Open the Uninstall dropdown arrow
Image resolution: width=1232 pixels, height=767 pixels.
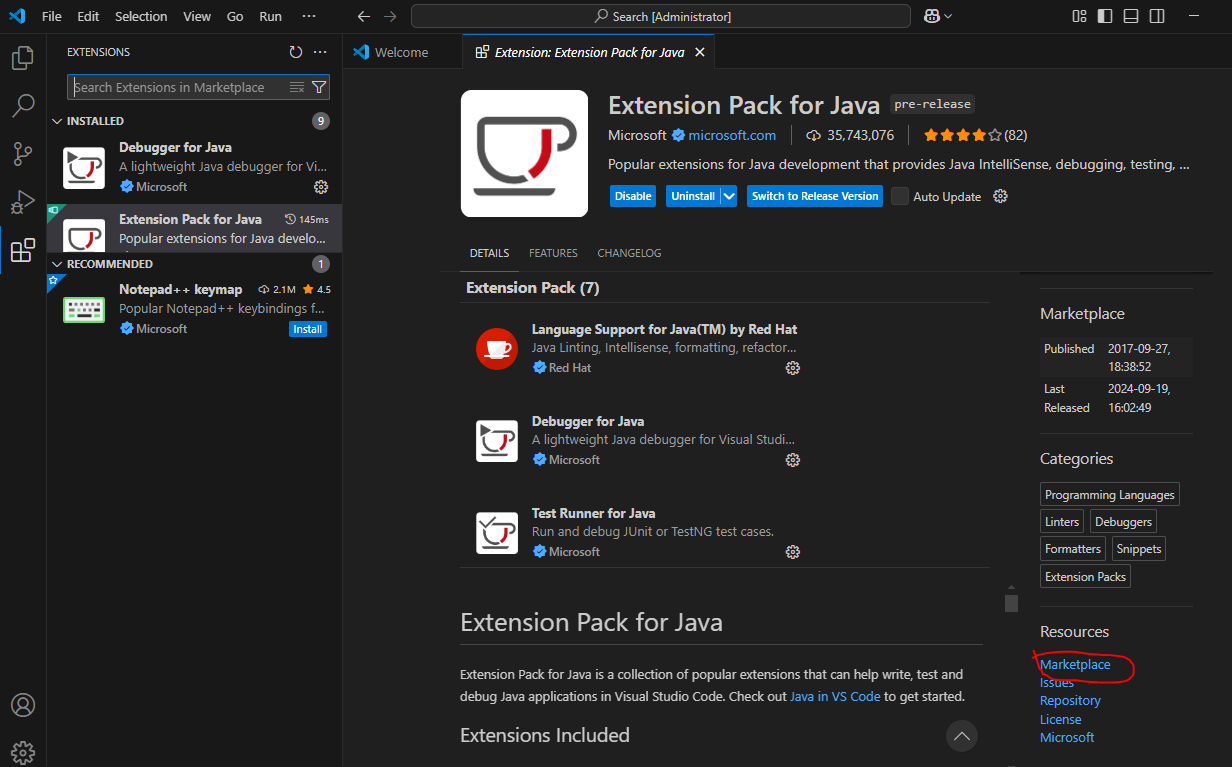(x=729, y=196)
